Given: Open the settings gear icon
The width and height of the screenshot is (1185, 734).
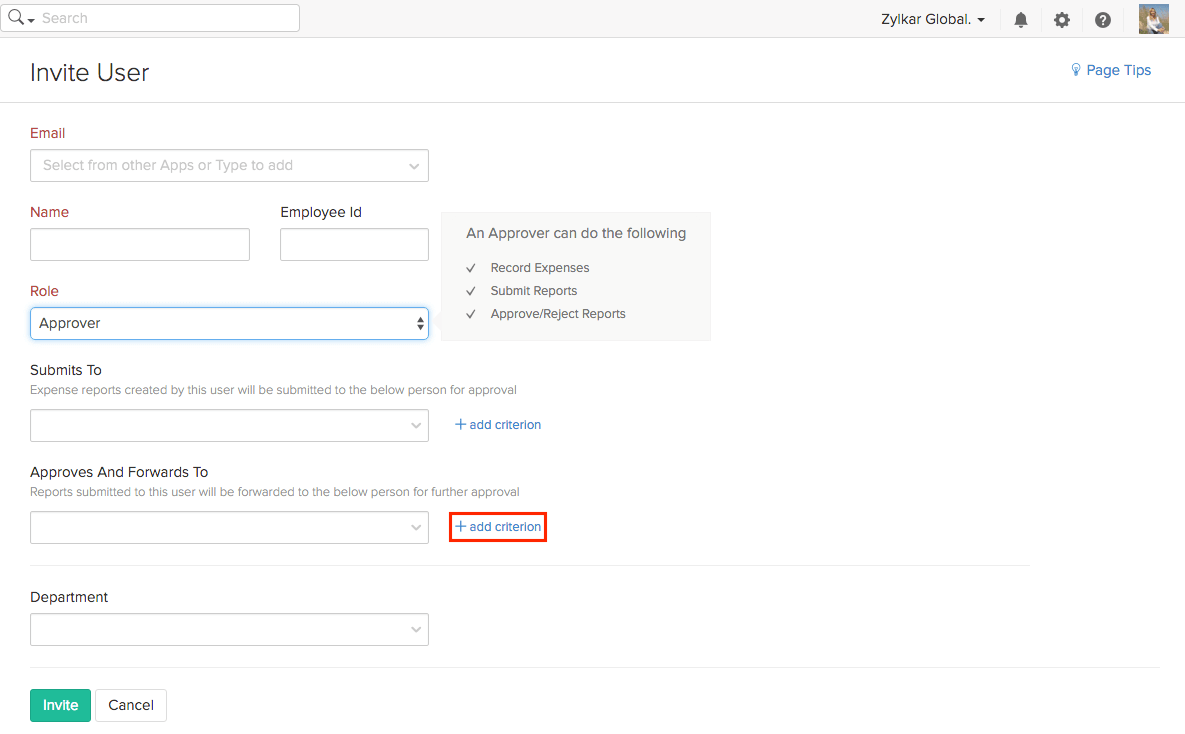Looking at the screenshot, I should (1062, 20).
